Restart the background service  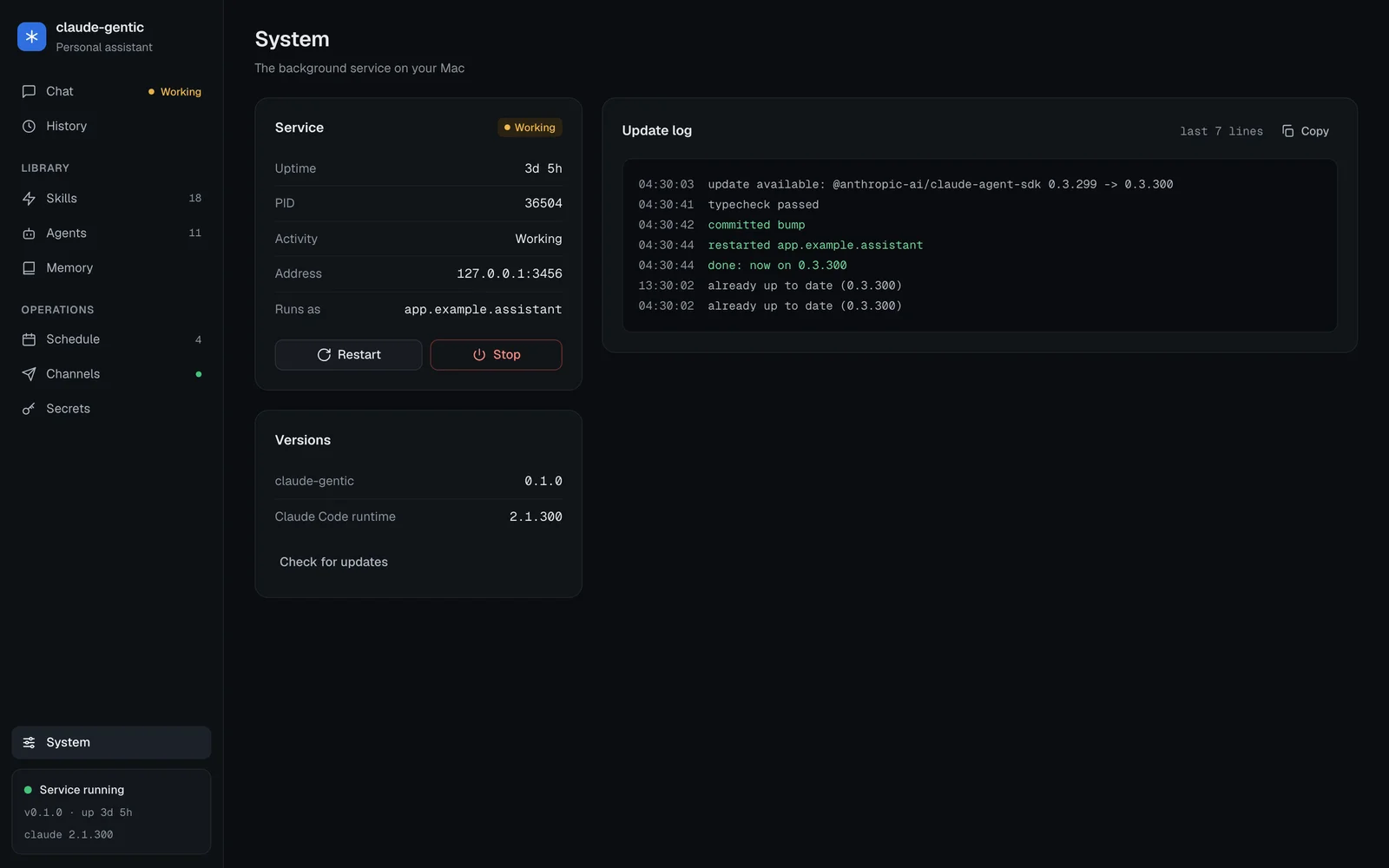348,355
